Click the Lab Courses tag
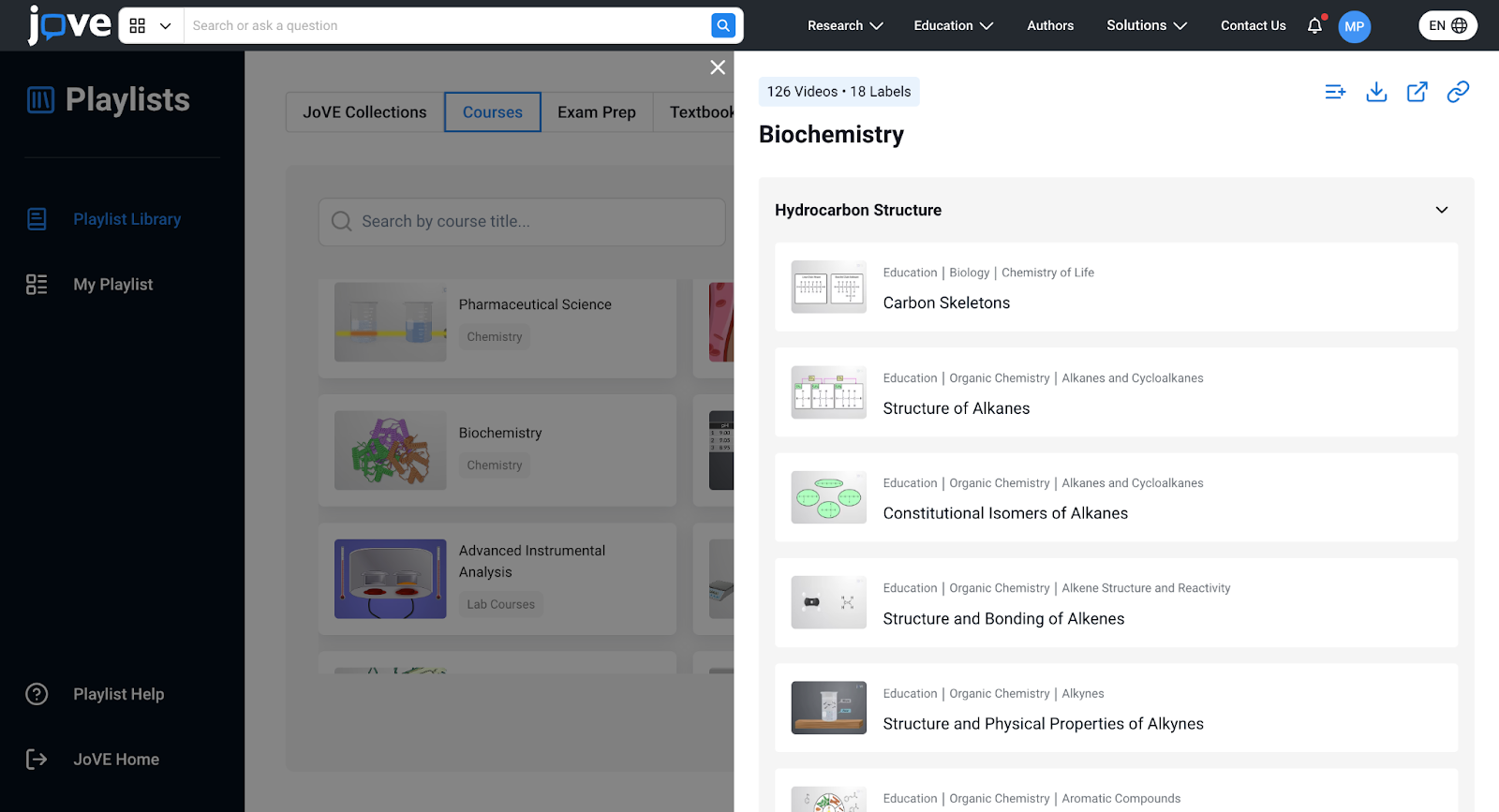Image resolution: width=1499 pixels, height=812 pixels. click(501, 605)
